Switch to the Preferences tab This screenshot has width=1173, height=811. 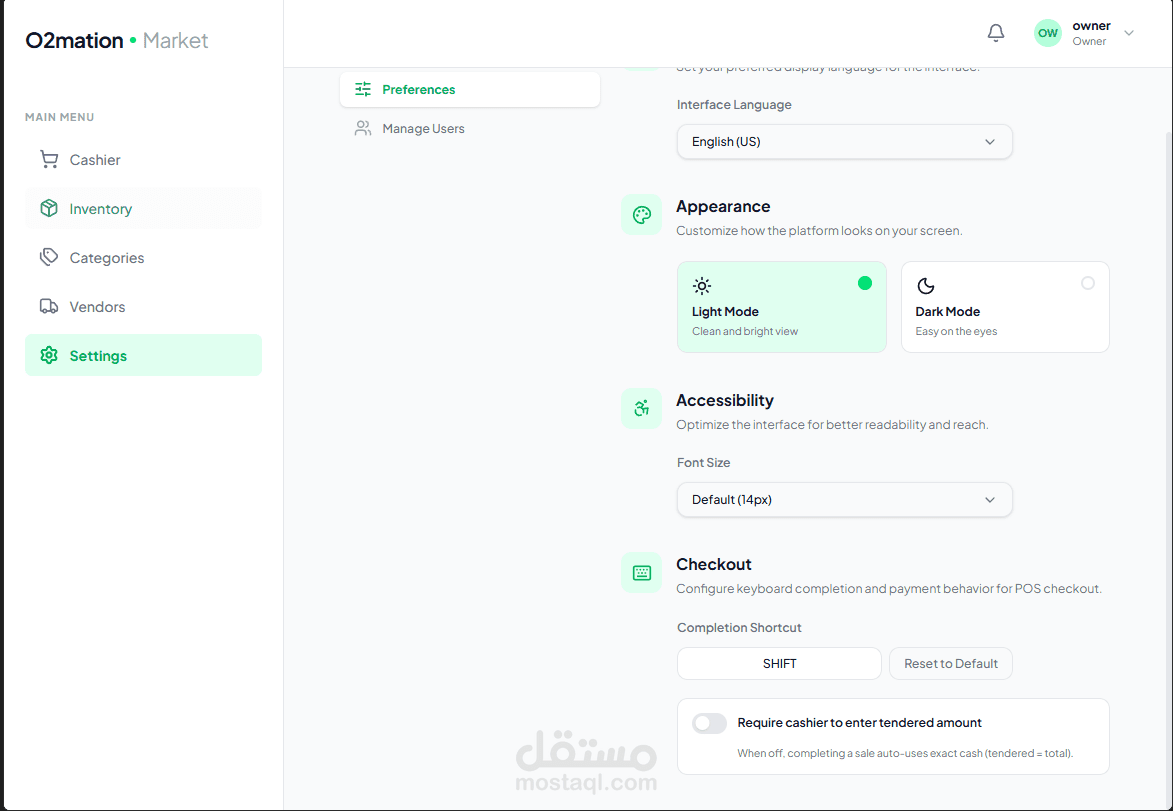[x=469, y=90]
